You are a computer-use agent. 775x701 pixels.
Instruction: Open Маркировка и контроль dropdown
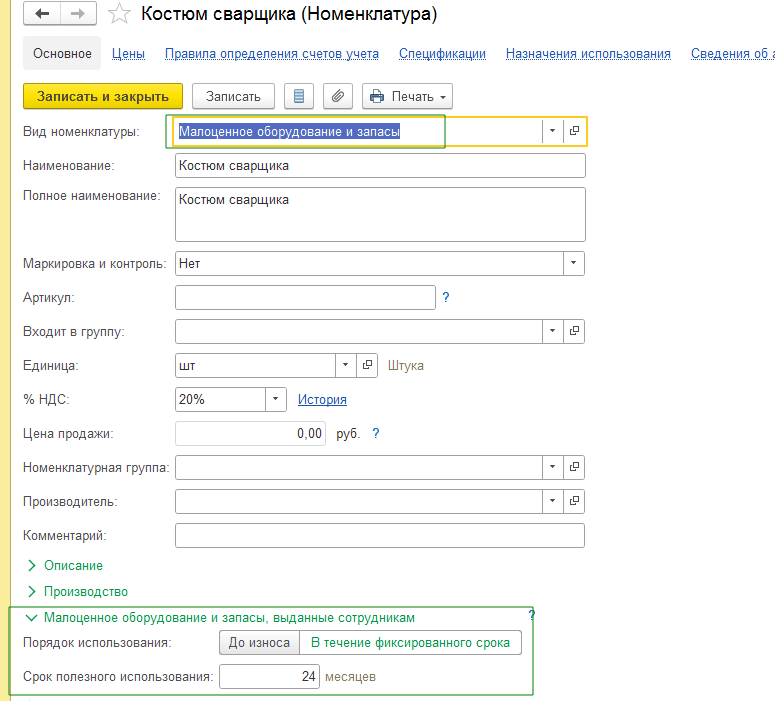point(573,263)
